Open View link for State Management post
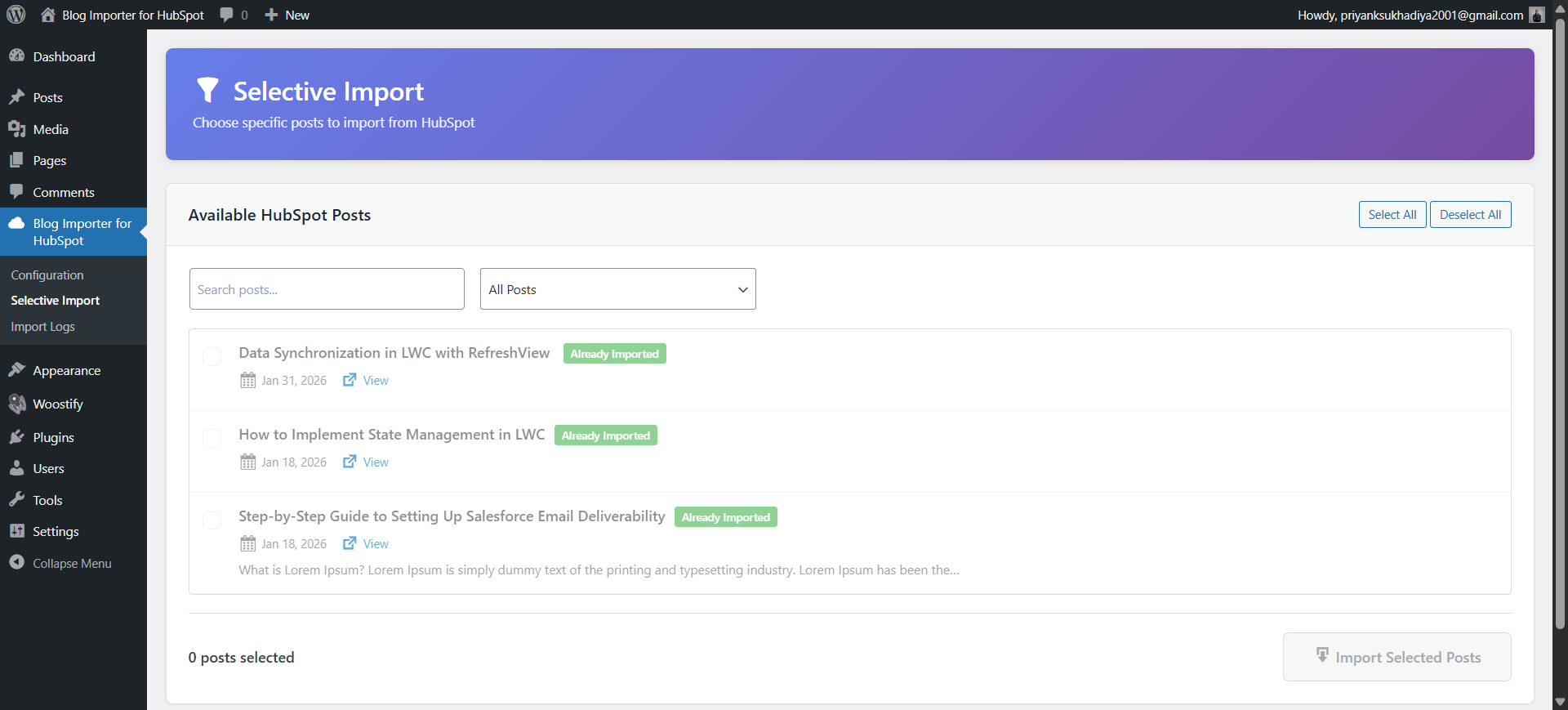Image resolution: width=1568 pixels, height=710 pixels. (x=376, y=462)
